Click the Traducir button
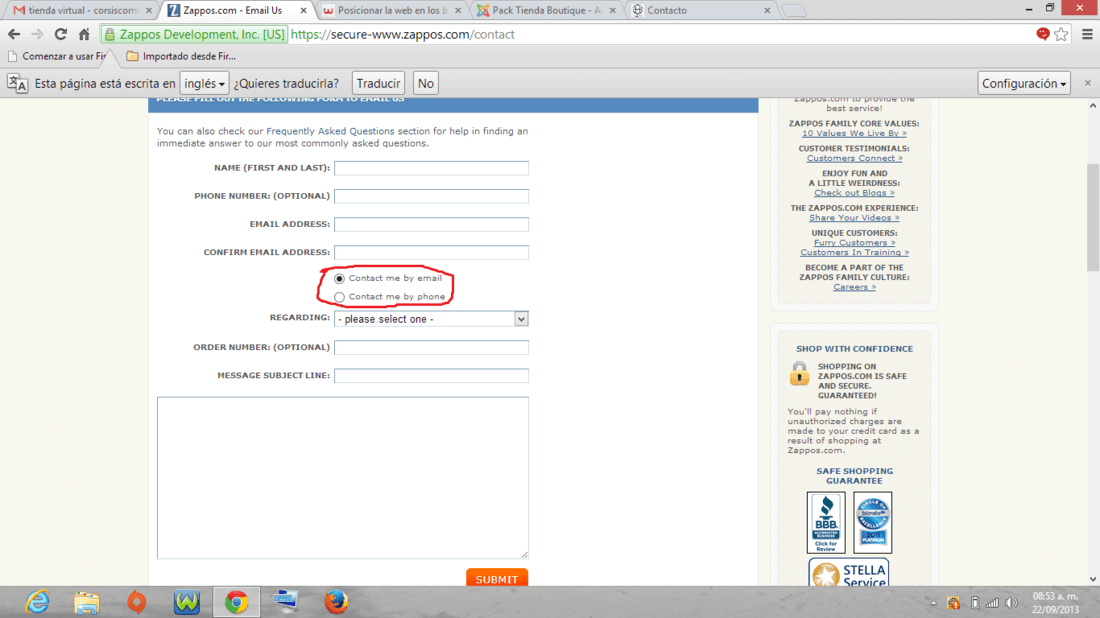 coord(378,83)
